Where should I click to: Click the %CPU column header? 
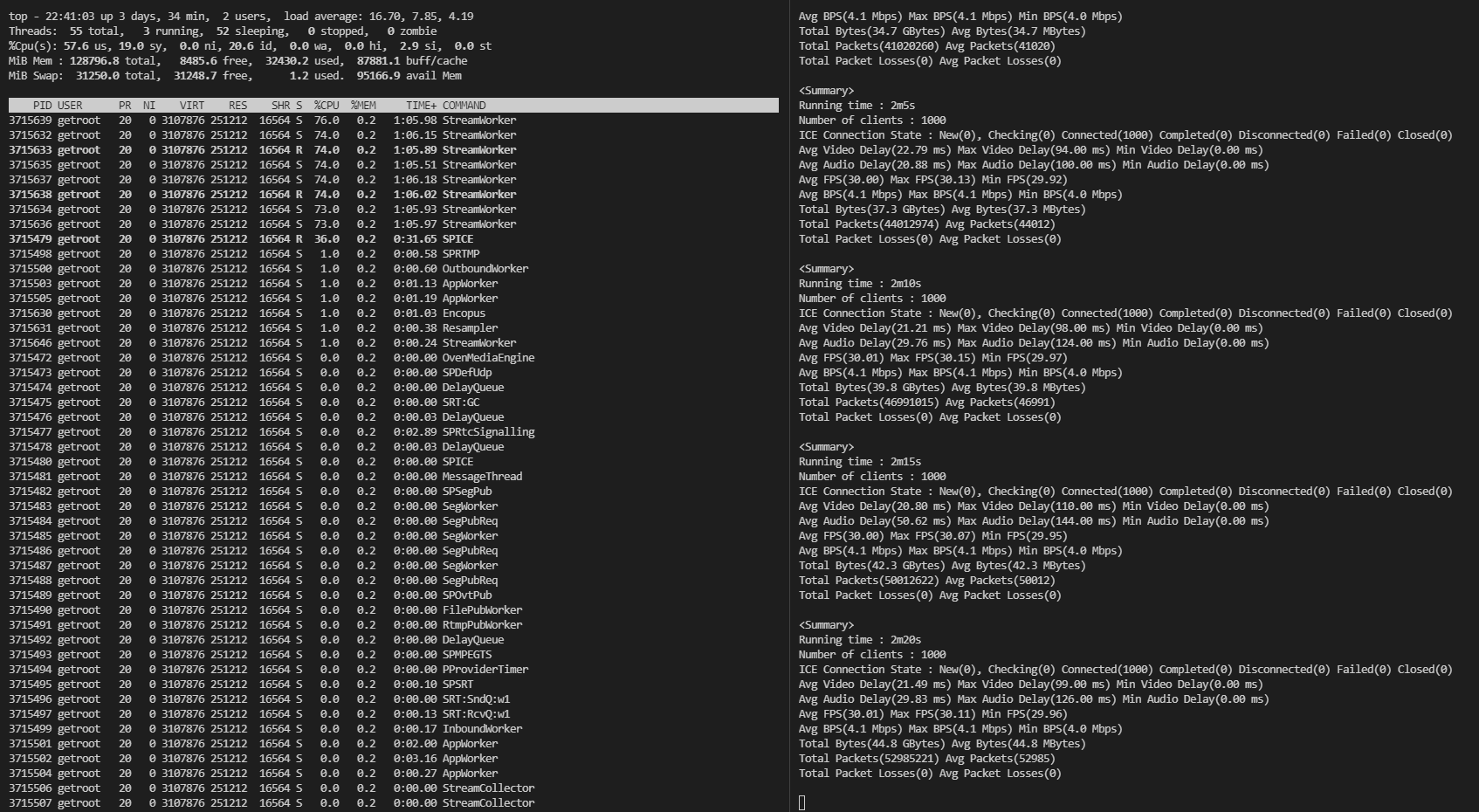[x=327, y=106]
